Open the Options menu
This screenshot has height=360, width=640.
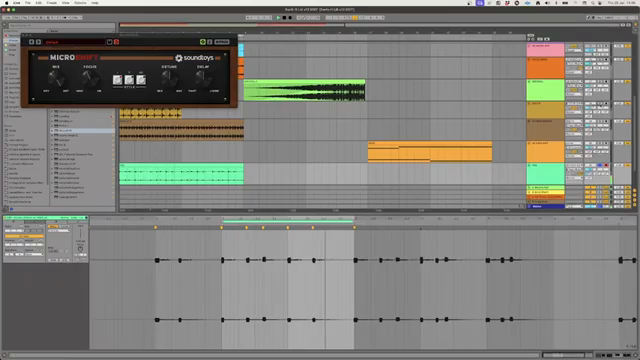[80, 3]
